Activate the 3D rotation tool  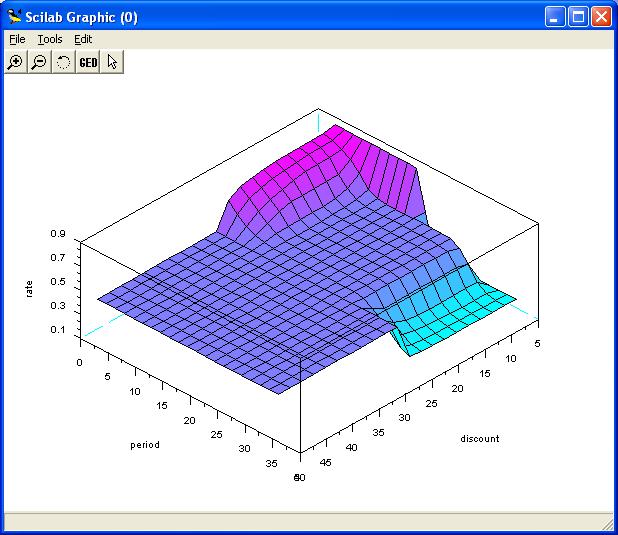63,62
